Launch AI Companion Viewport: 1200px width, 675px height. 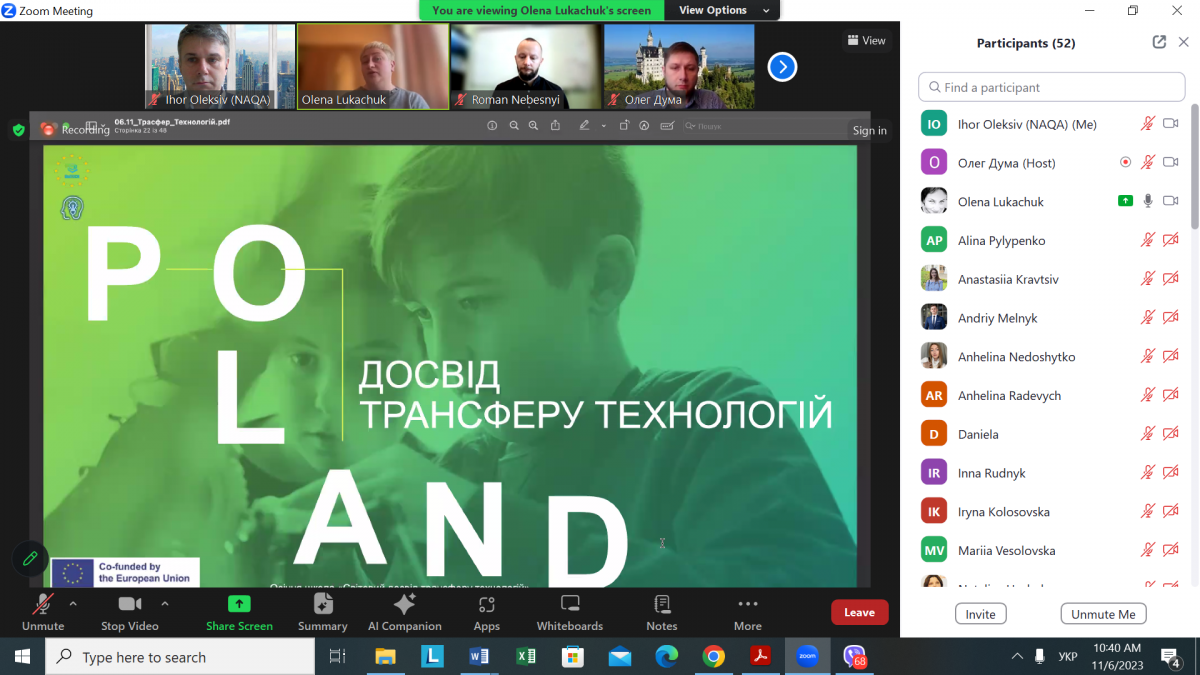404,611
